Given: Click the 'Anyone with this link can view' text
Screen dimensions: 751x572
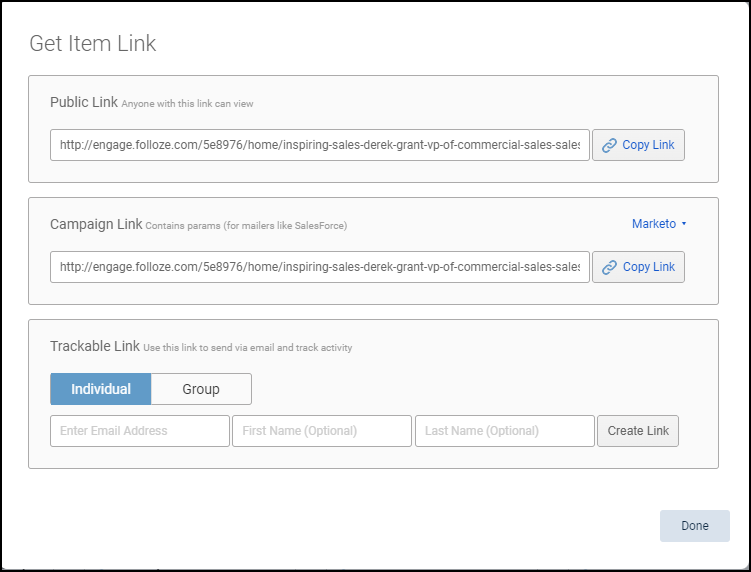Looking at the screenshot, I should [194, 103].
